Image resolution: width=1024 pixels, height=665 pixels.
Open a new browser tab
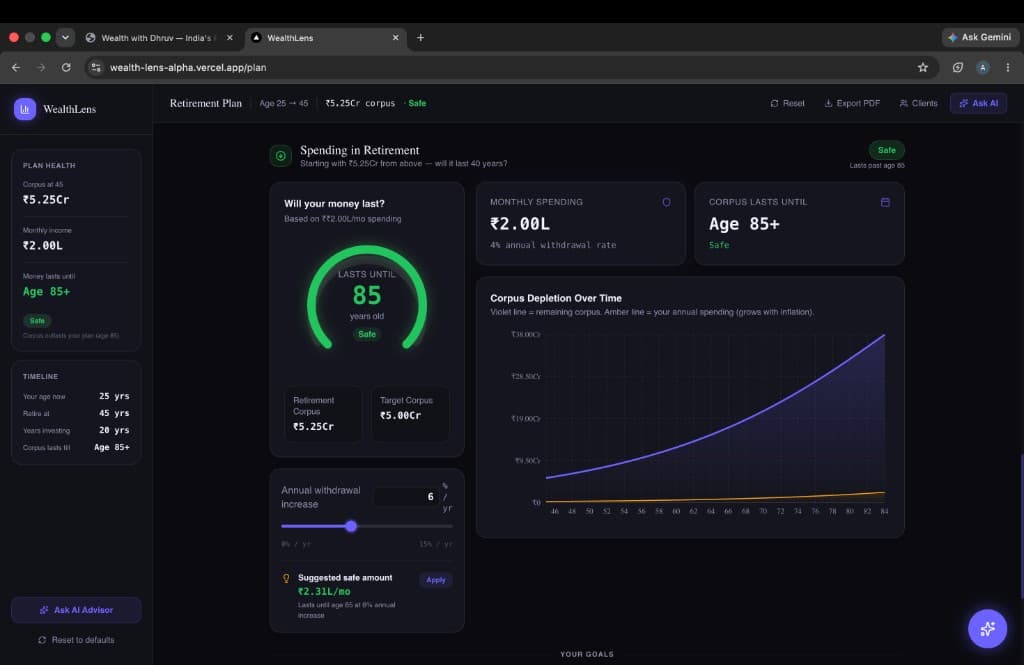pyautogui.click(x=420, y=38)
